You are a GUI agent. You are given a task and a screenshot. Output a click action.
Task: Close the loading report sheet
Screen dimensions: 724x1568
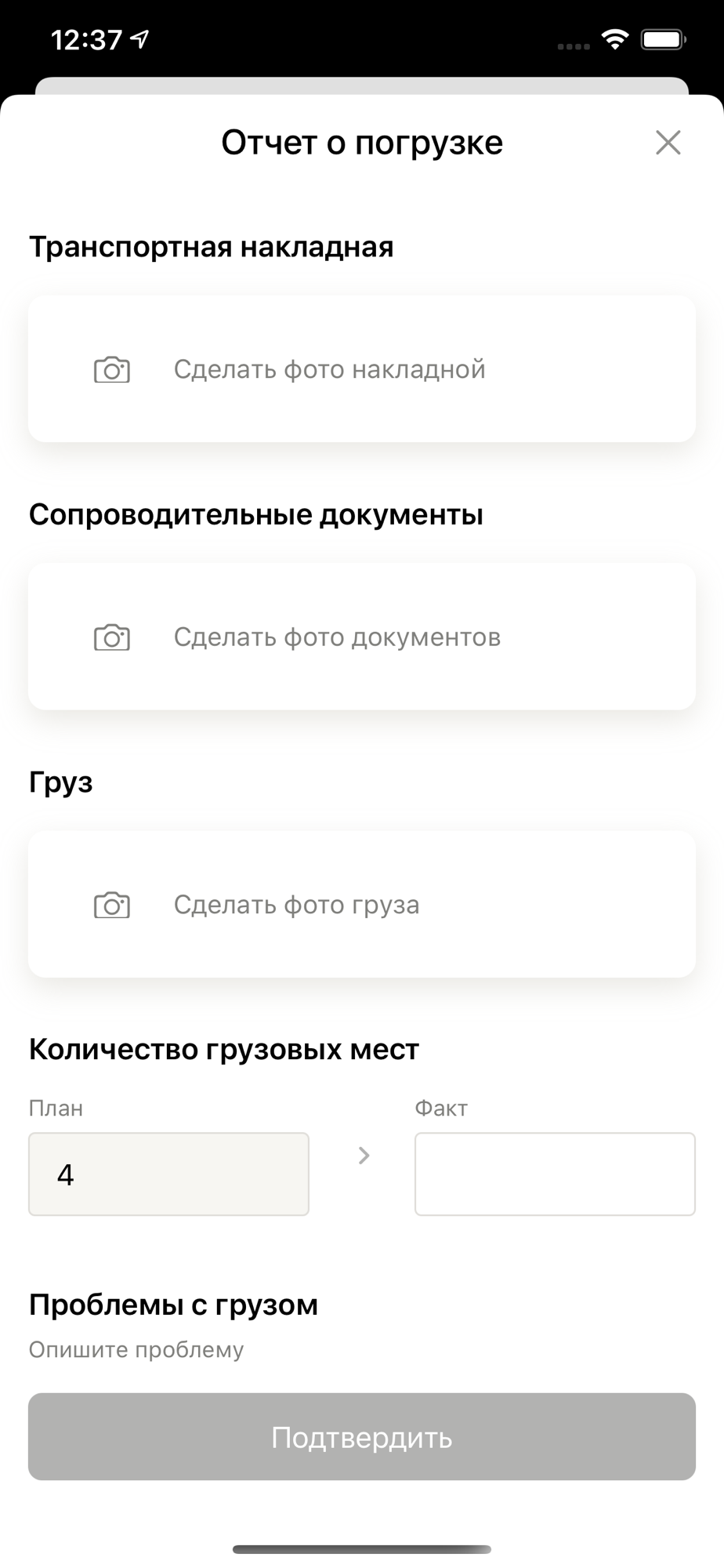(x=668, y=143)
